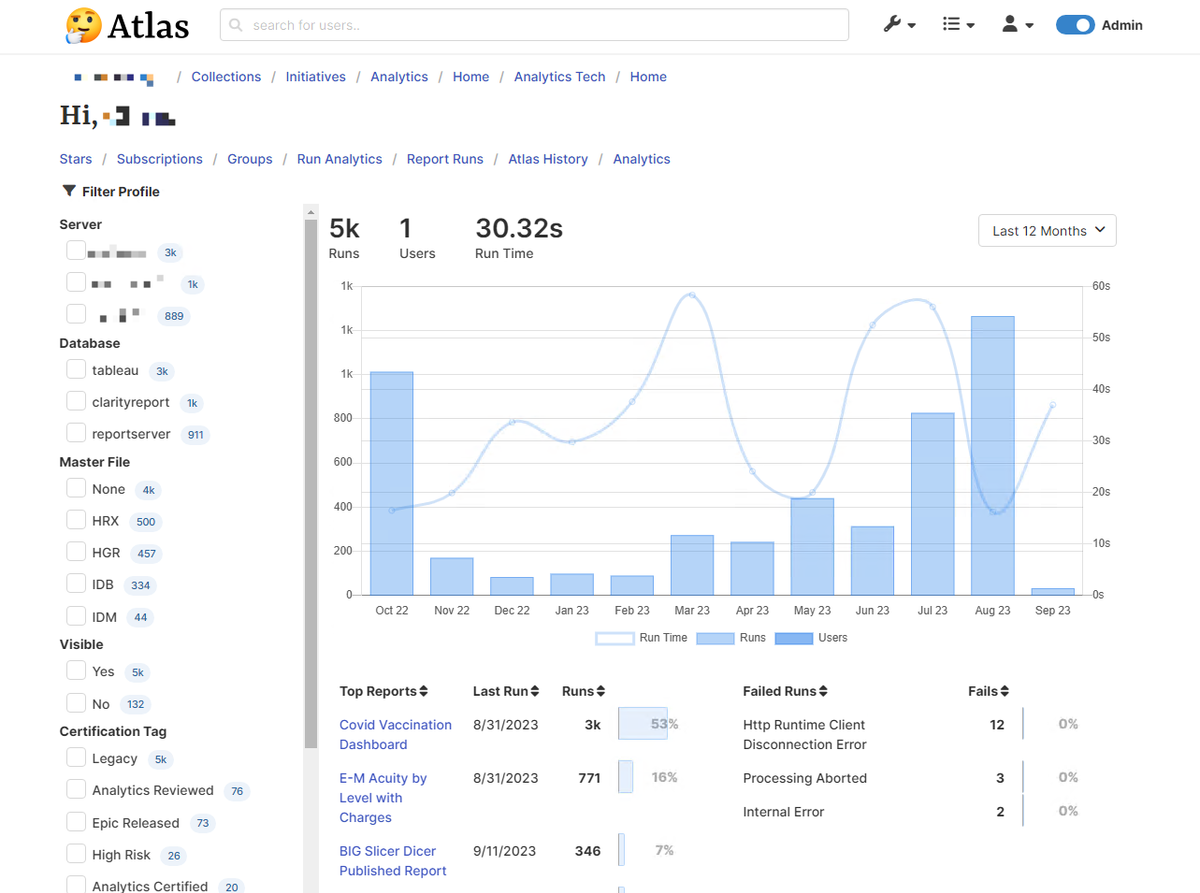This screenshot has width=1200, height=893.
Task: Open the wrench tools icon
Action: point(894,24)
